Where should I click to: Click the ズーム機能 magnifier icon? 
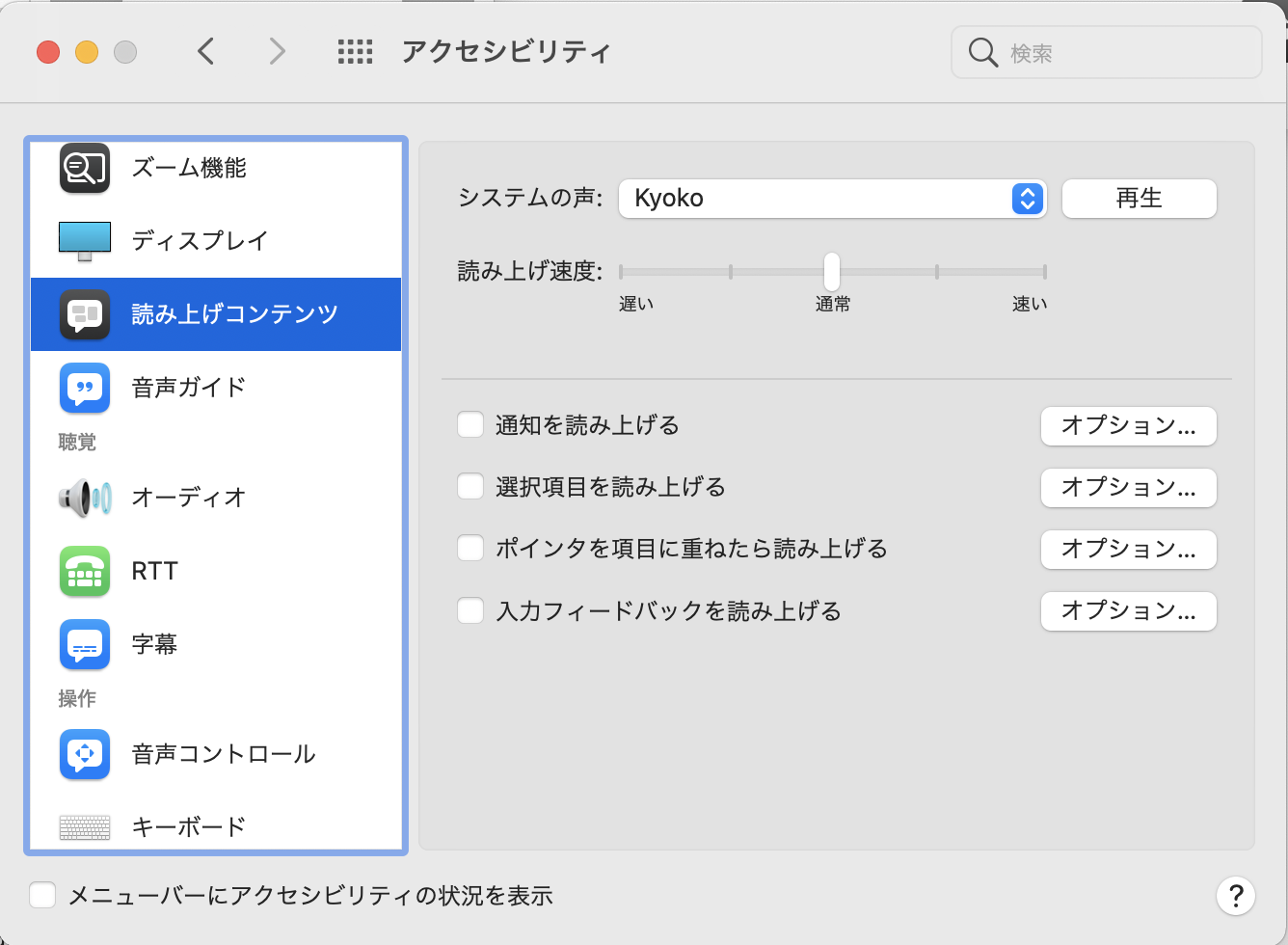tap(85, 168)
